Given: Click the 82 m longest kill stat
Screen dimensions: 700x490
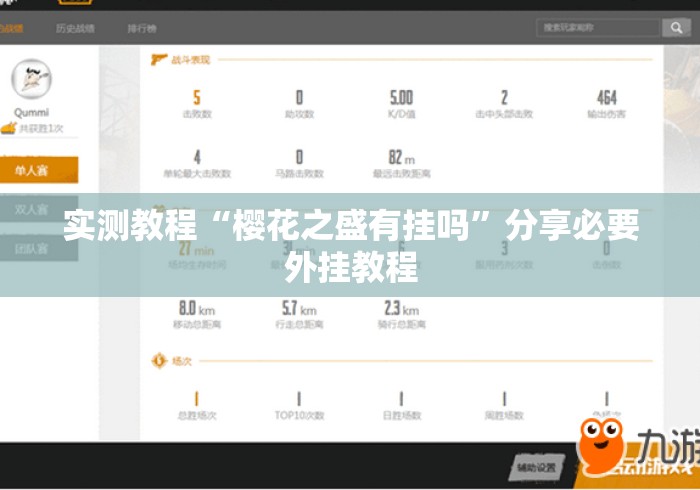Looking at the screenshot, I should click(401, 157).
